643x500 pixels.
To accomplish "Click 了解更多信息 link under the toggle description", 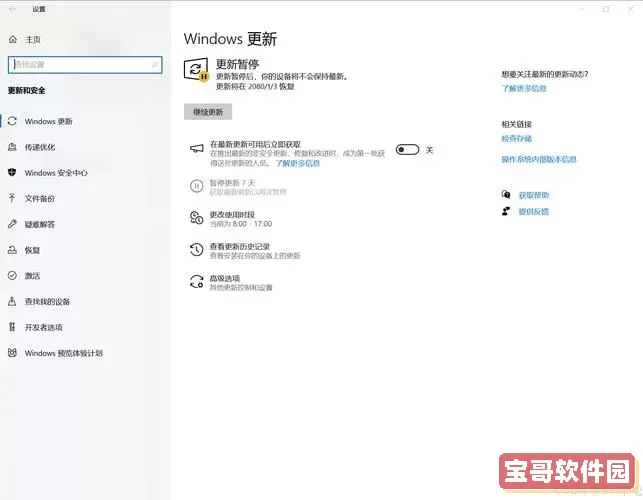I will [x=298, y=163].
